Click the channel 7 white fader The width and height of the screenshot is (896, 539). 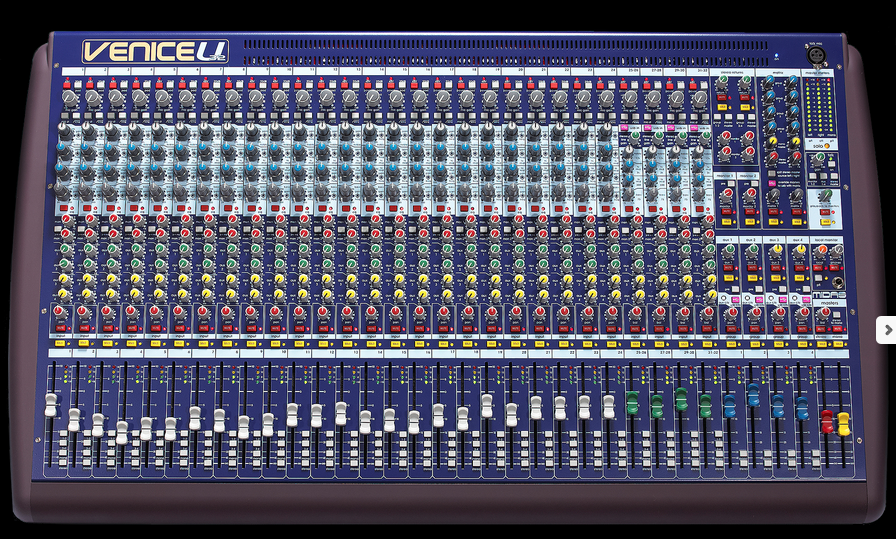(195, 418)
